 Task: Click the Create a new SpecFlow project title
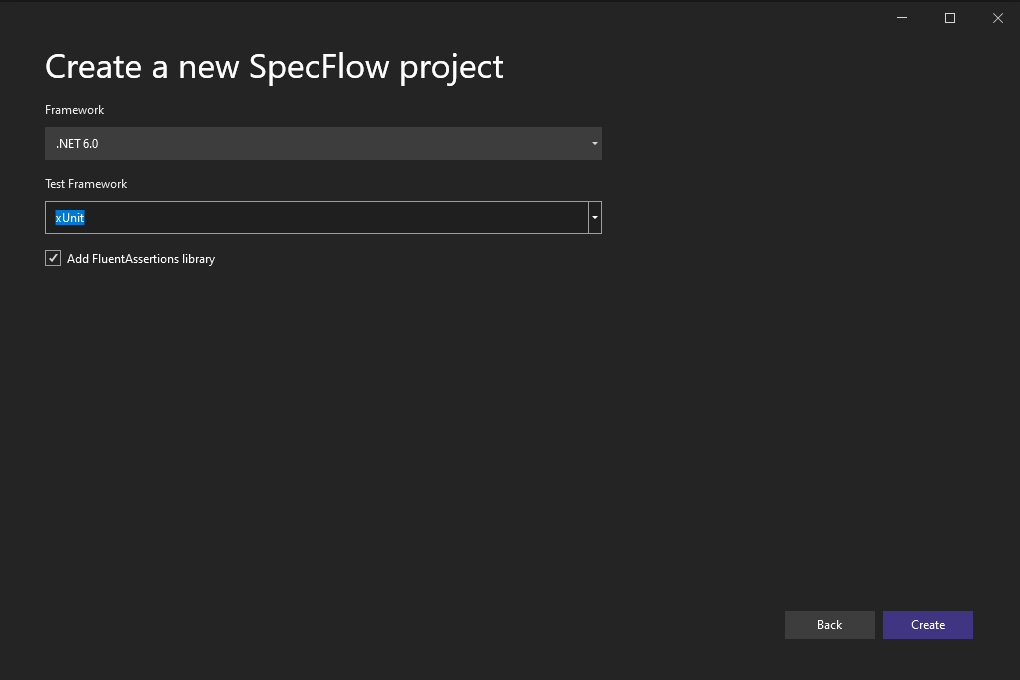(273, 66)
